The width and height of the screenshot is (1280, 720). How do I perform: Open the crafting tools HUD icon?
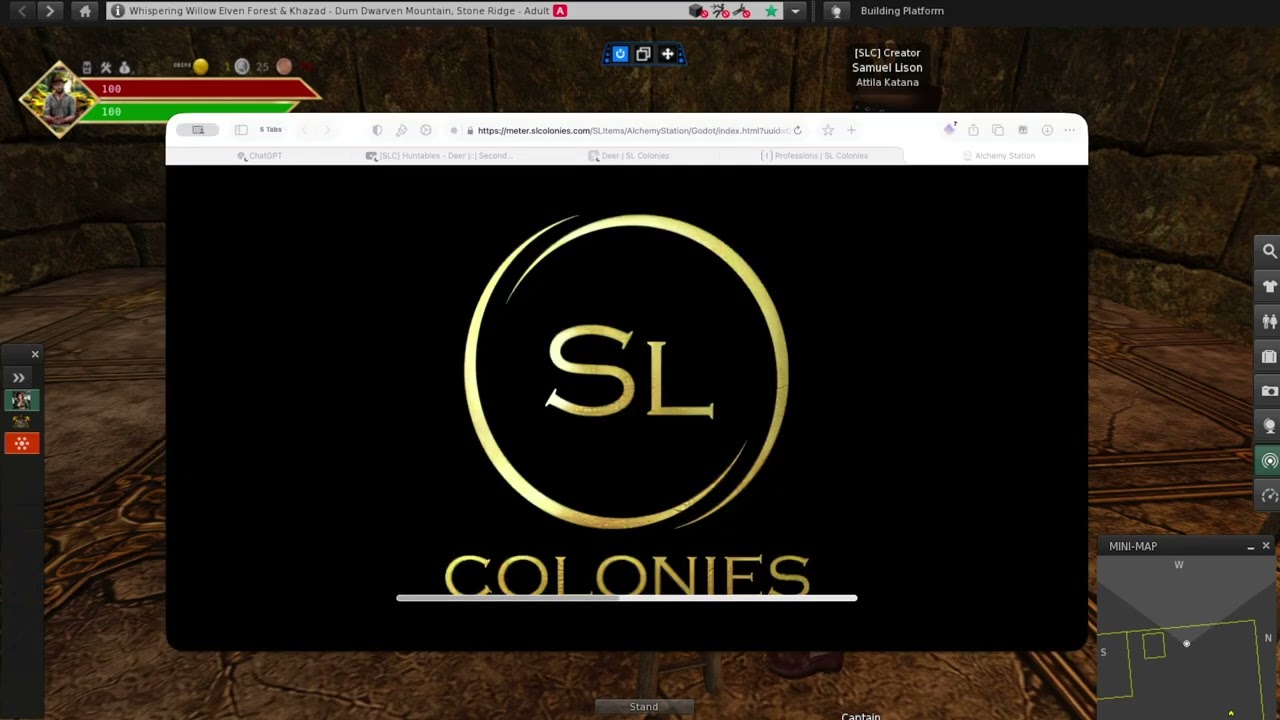coord(106,67)
